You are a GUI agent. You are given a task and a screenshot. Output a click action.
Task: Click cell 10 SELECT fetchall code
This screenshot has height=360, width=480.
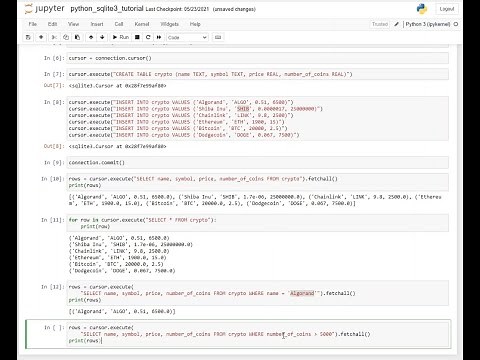[x=258, y=182]
